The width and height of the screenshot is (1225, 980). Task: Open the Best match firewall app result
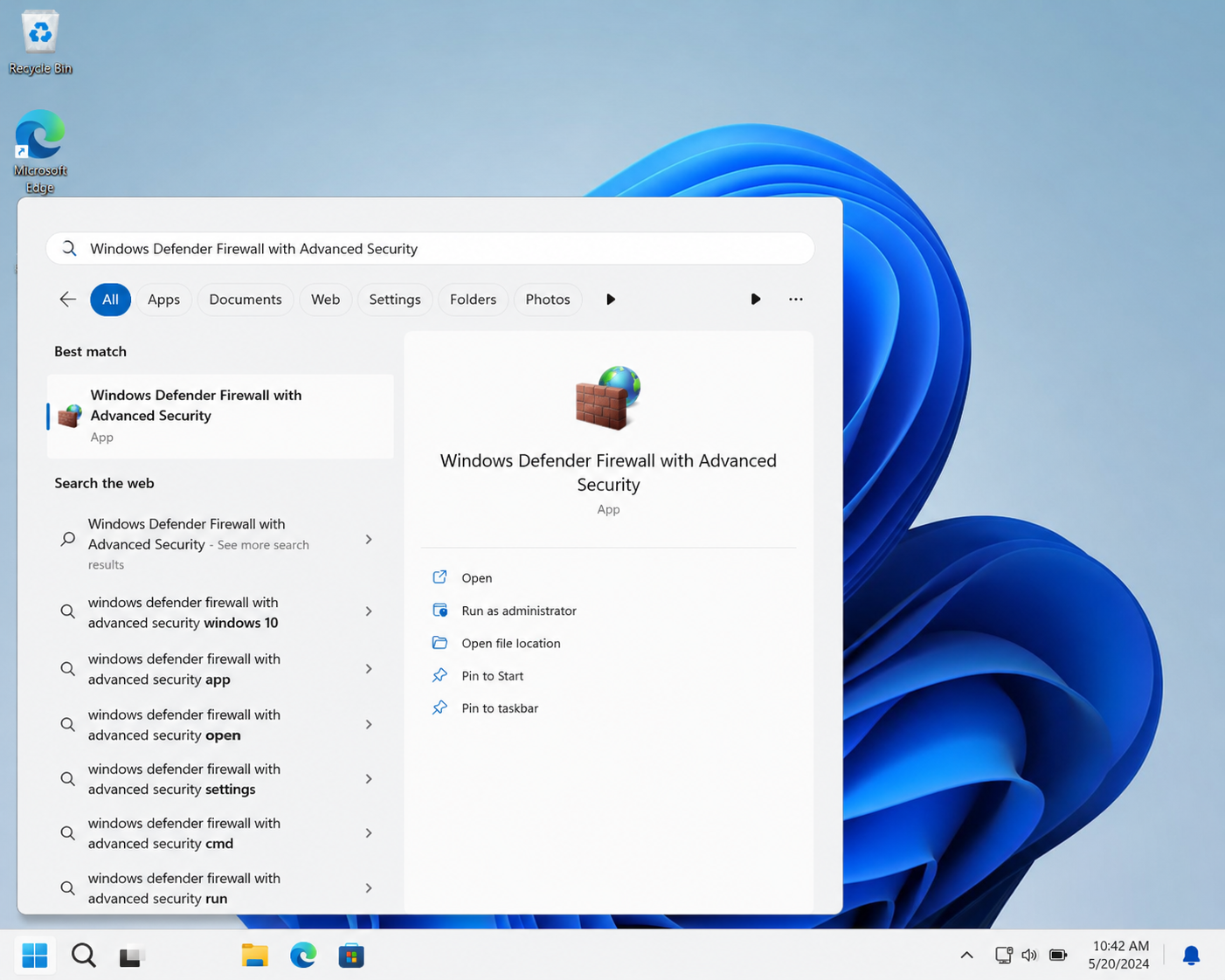tap(220, 416)
